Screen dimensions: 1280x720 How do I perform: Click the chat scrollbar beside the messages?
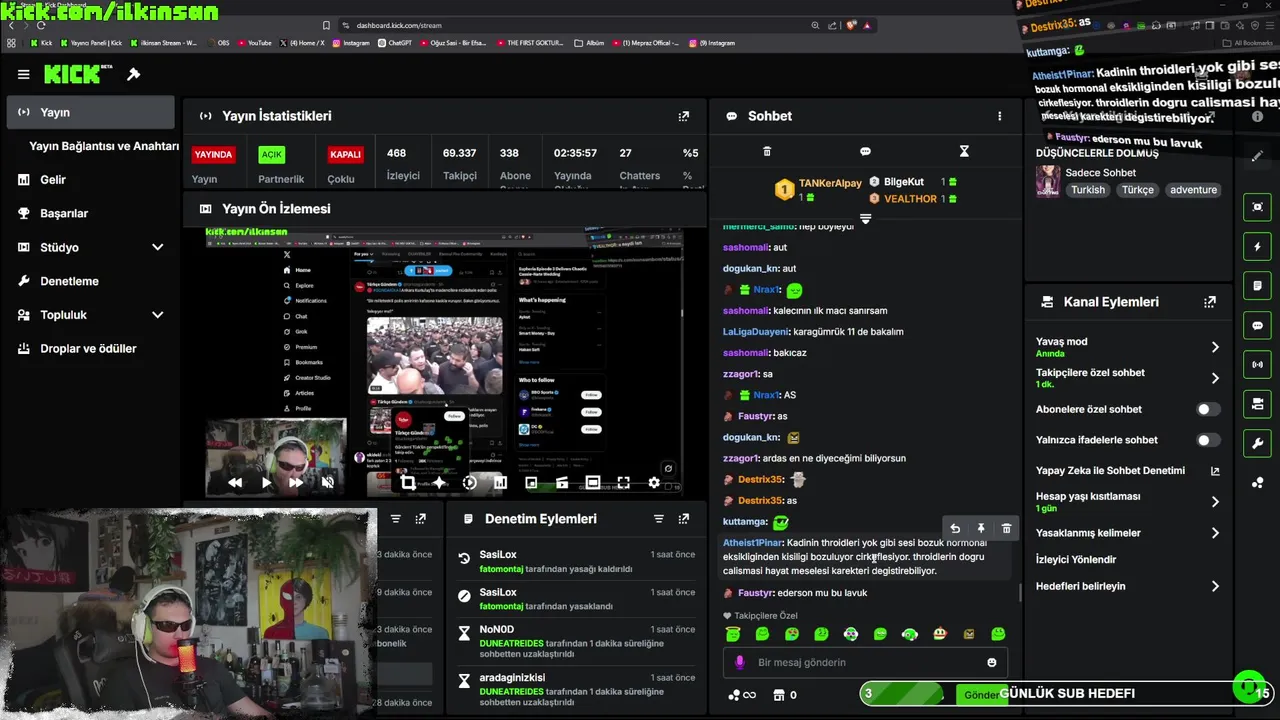pos(1020,593)
